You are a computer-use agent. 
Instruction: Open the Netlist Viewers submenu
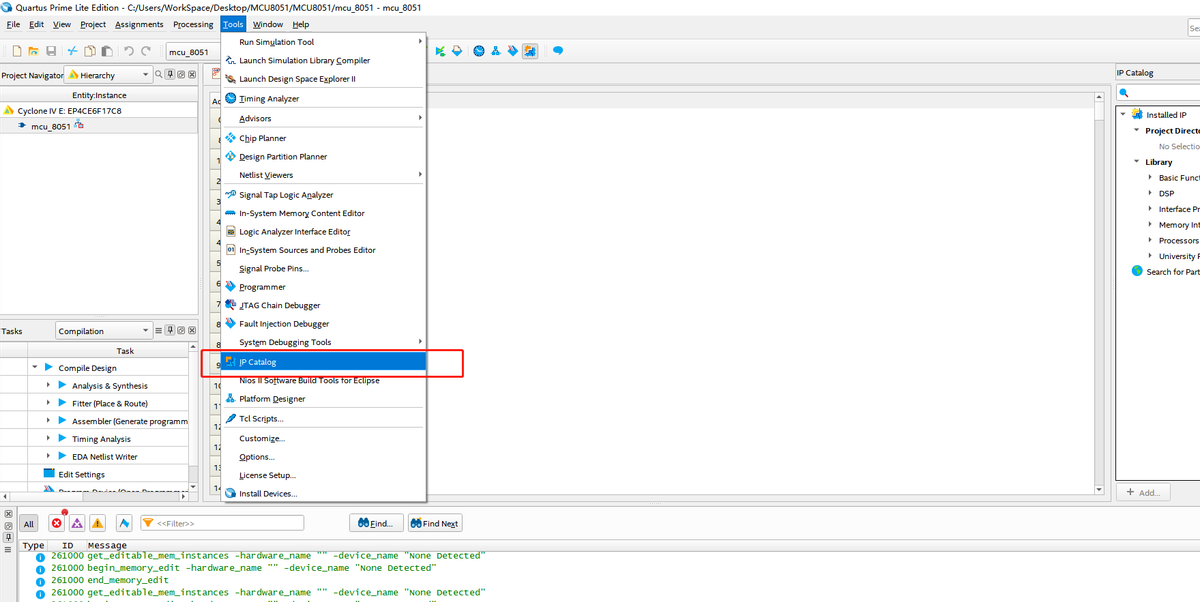pyautogui.click(x=324, y=175)
